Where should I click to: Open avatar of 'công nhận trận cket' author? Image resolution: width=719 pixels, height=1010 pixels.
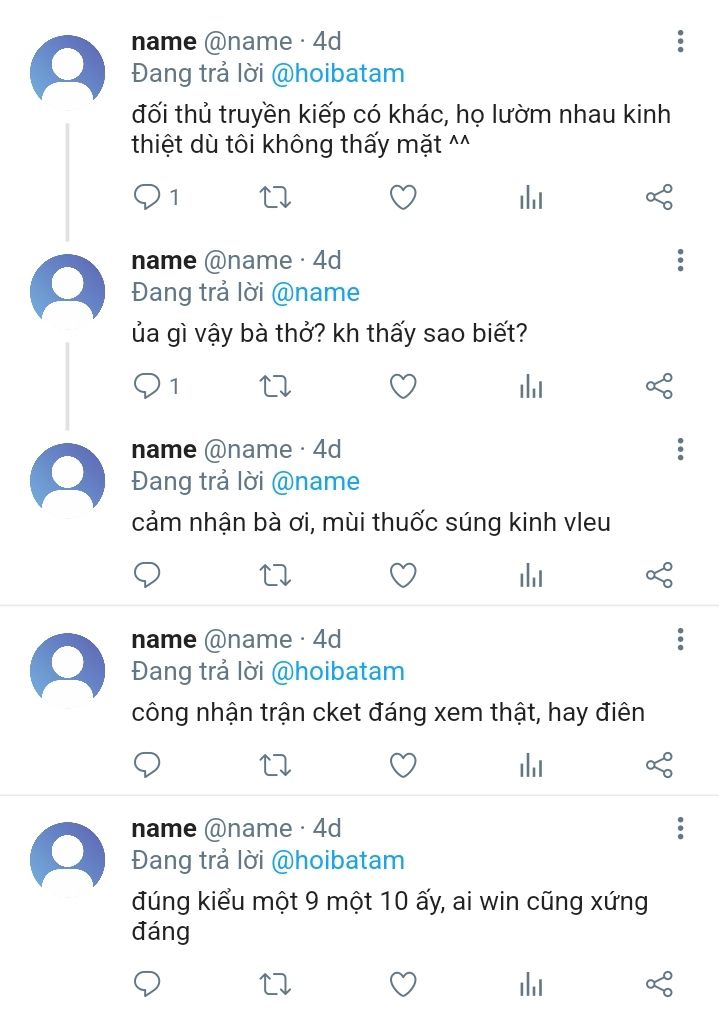click(x=68, y=669)
